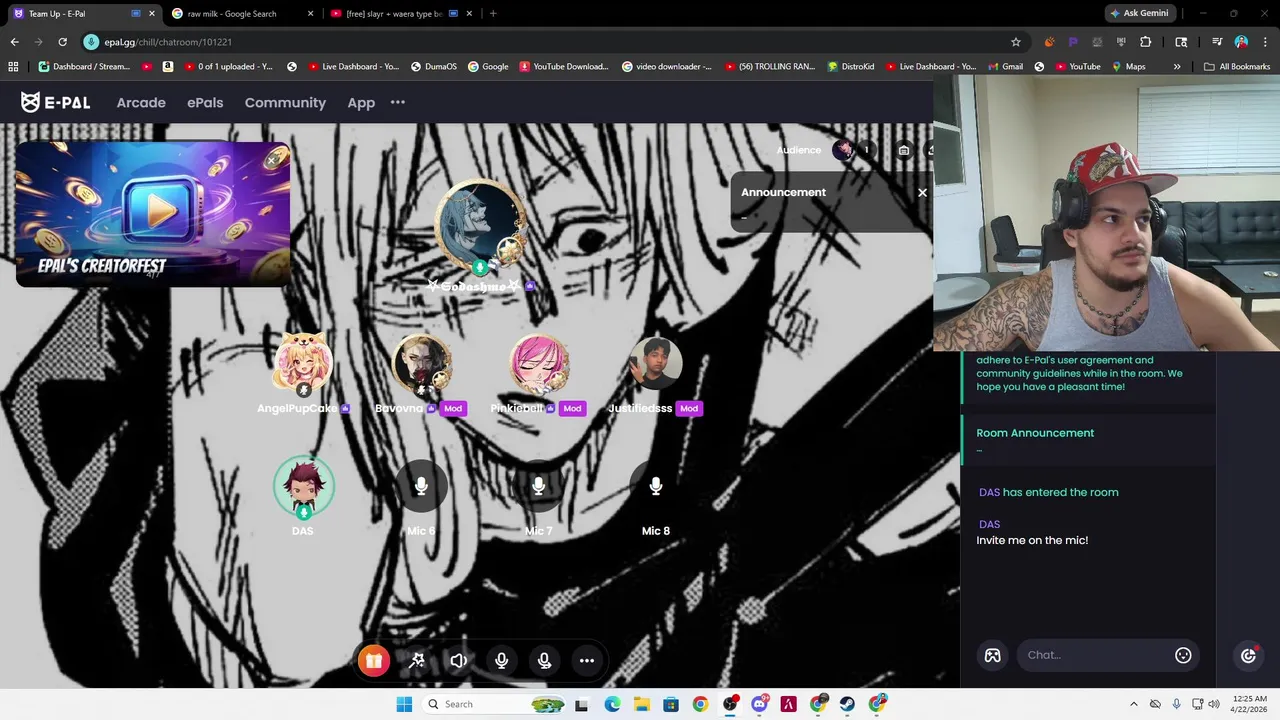Screen dimensions: 1280x720
Task: Open Justifiedsss's avatar
Action: coord(656,364)
